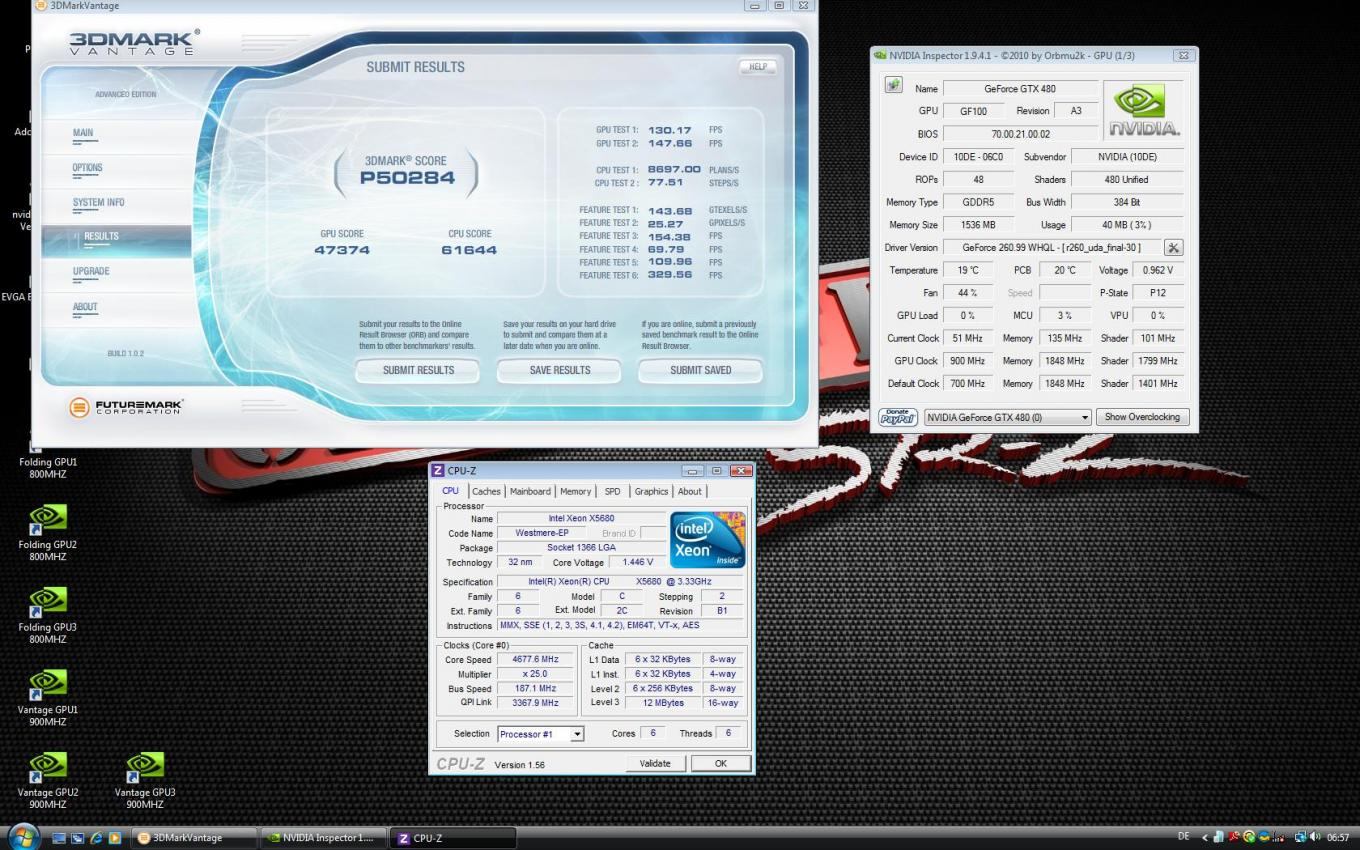This screenshot has width=1360, height=850.
Task: Switch to CPU-Z taskbar button
Action: pos(452,838)
